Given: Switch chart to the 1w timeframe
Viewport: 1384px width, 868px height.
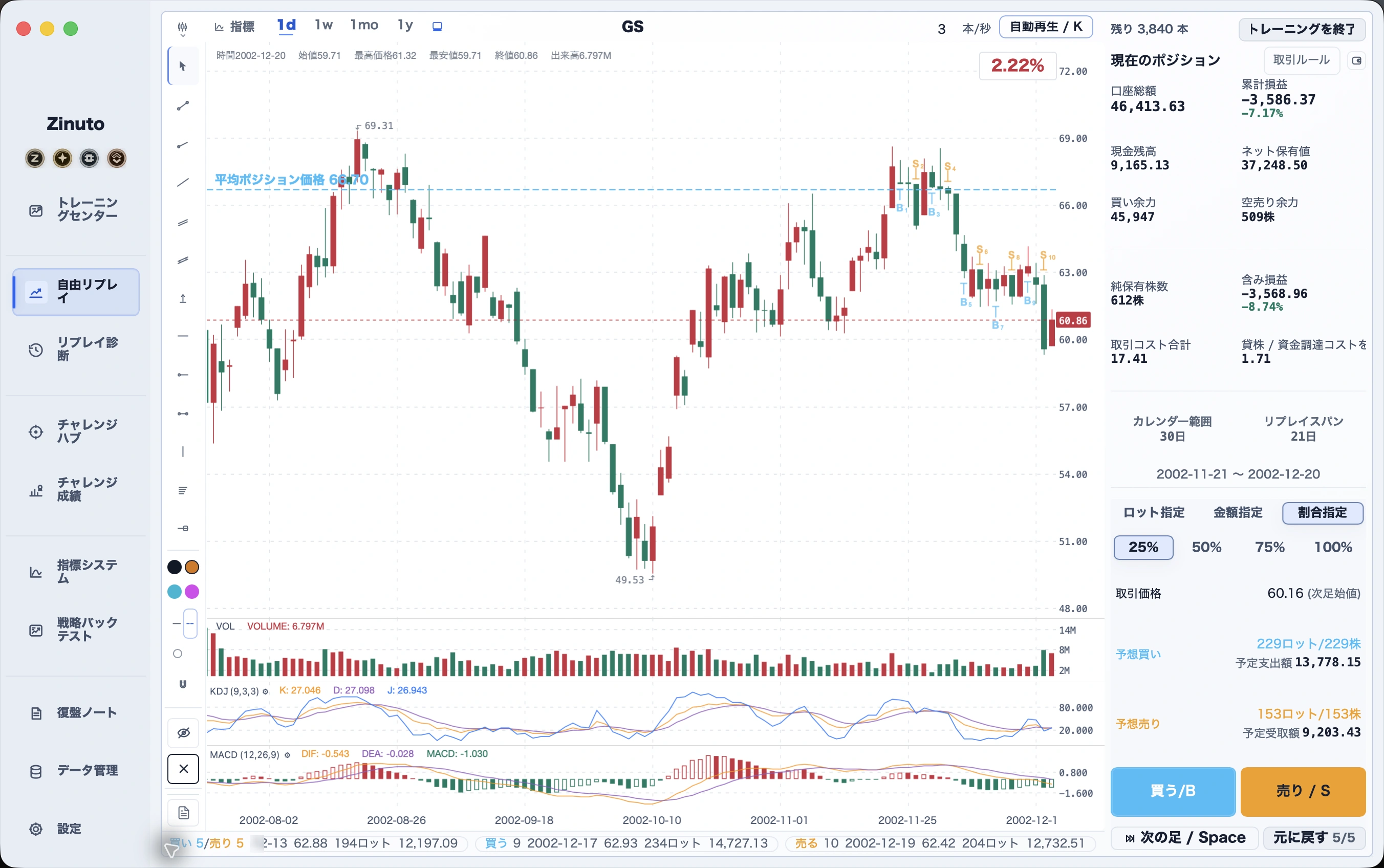Looking at the screenshot, I should coord(323,25).
